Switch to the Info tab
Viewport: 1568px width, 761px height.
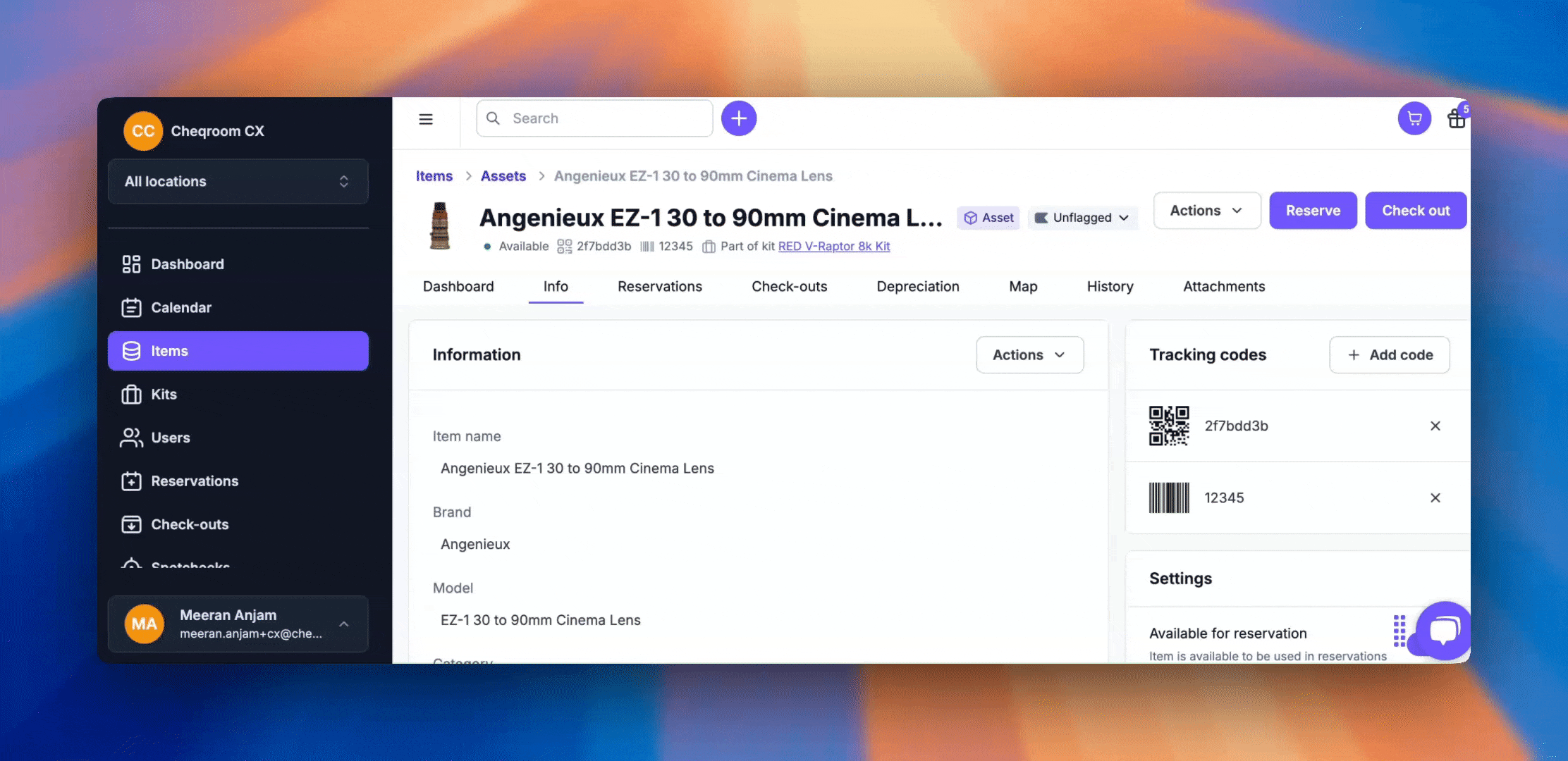coord(556,287)
